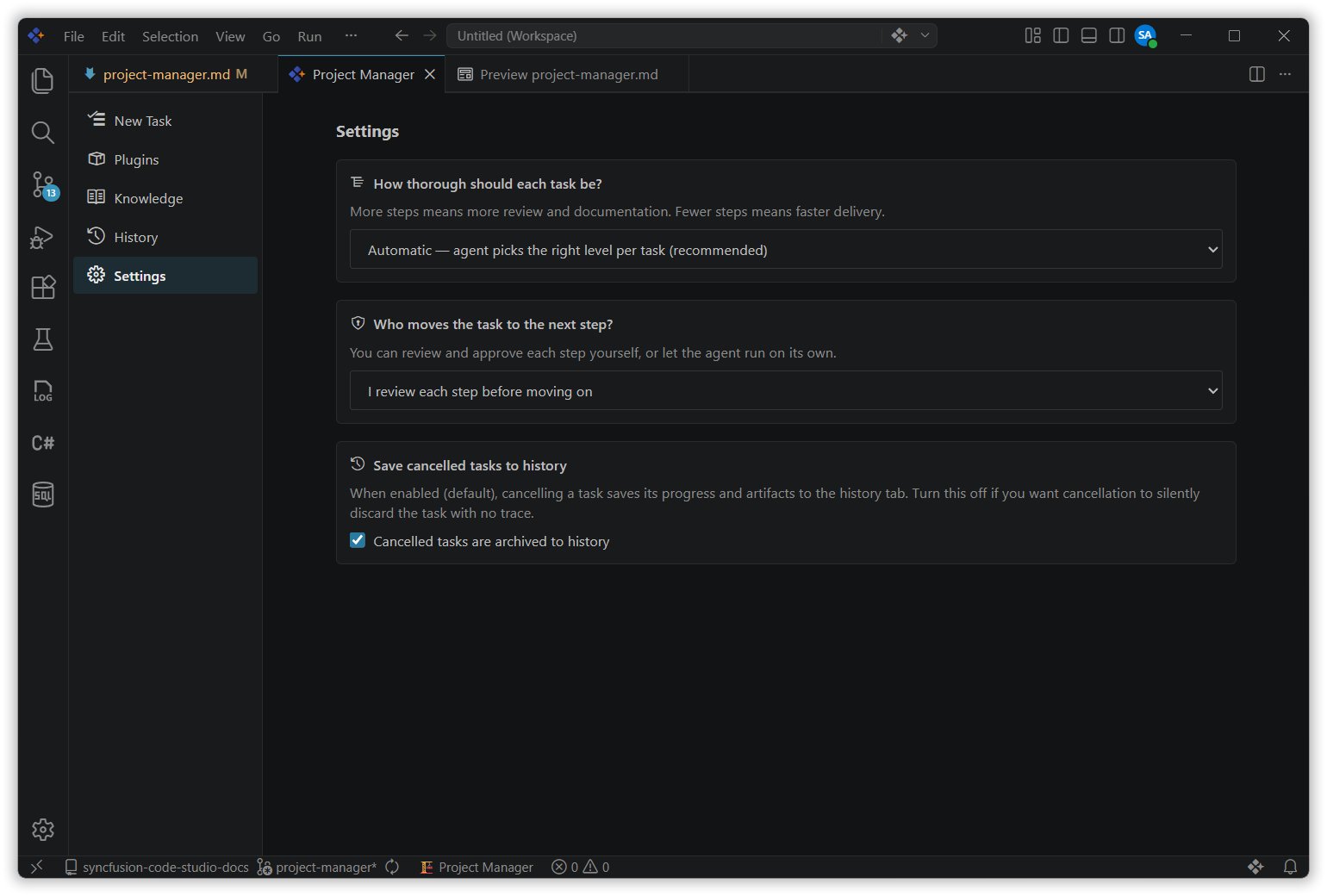
Task: Open the task thoroughness dropdown set to Automatic
Action: click(786, 250)
